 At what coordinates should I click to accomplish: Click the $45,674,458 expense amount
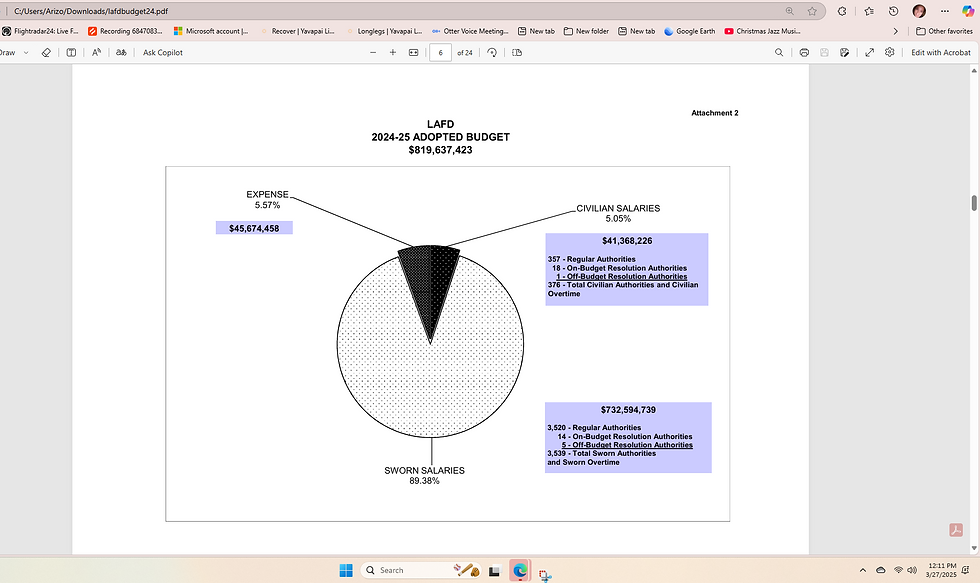point(254,228)
